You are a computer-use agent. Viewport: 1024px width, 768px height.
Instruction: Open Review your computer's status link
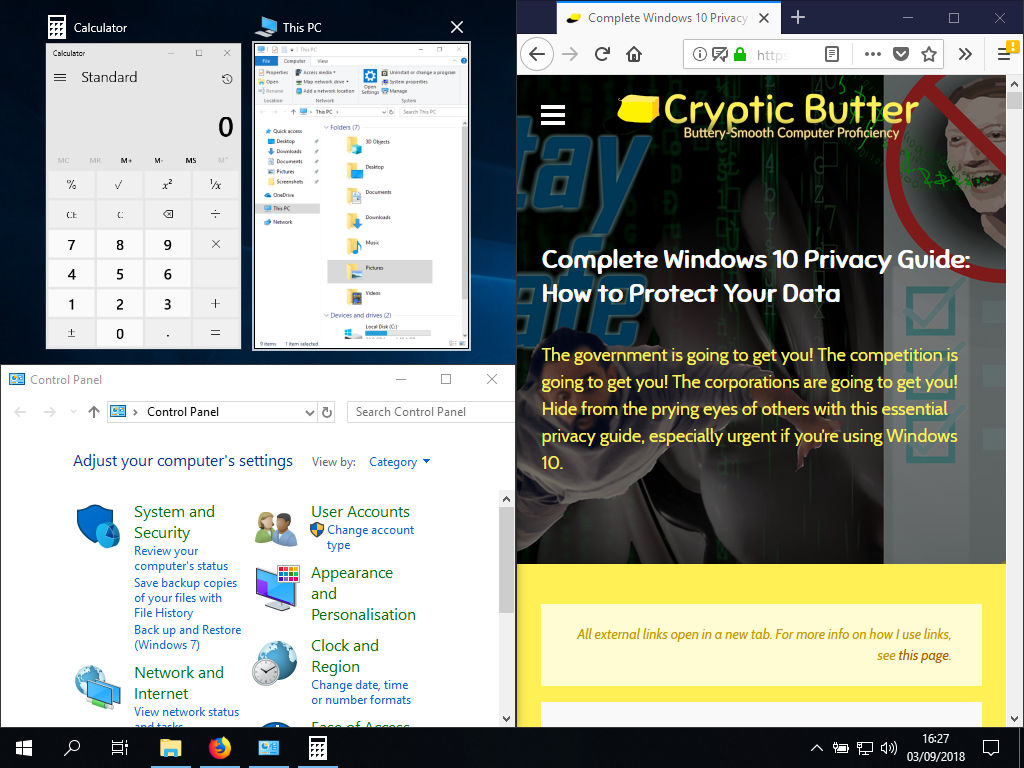tap(181, 558)
